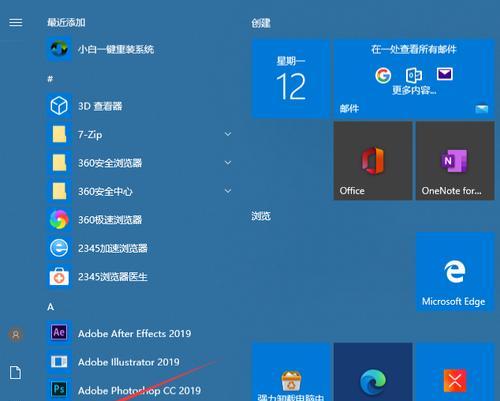Expand the Start menu hamburger button
The image size is (500, 401).
[16, 23]
